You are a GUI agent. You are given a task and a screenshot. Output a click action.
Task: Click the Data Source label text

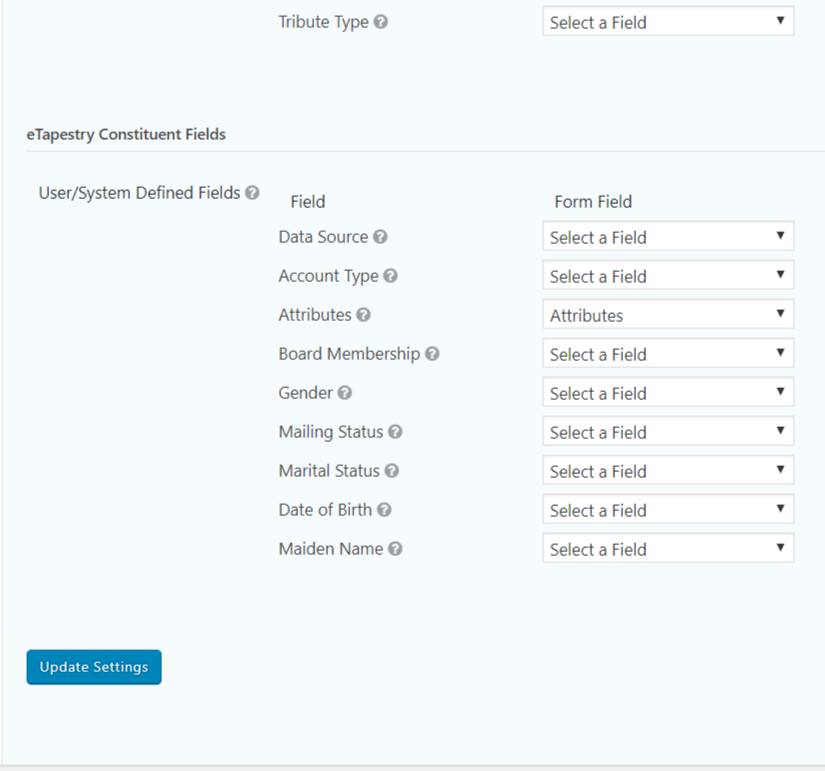tap(324, 237)
